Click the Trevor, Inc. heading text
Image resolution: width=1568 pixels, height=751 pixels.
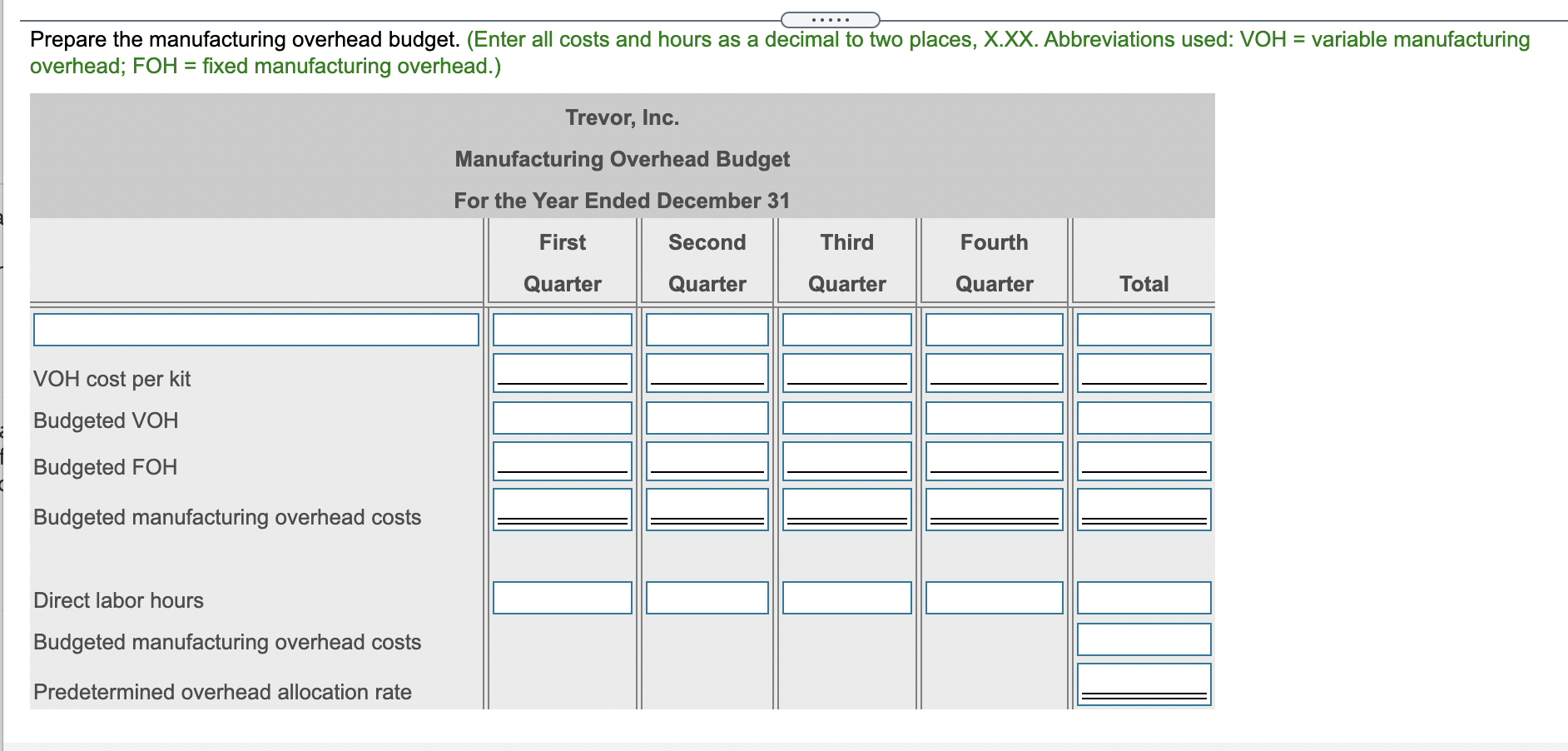pos(623,117)
